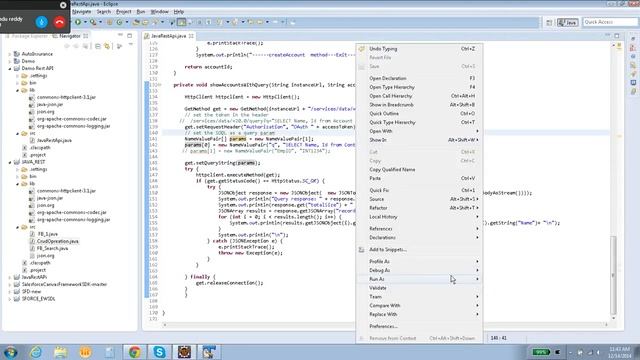Select the JavaRestApi.java editor tab

pos(169,36)
